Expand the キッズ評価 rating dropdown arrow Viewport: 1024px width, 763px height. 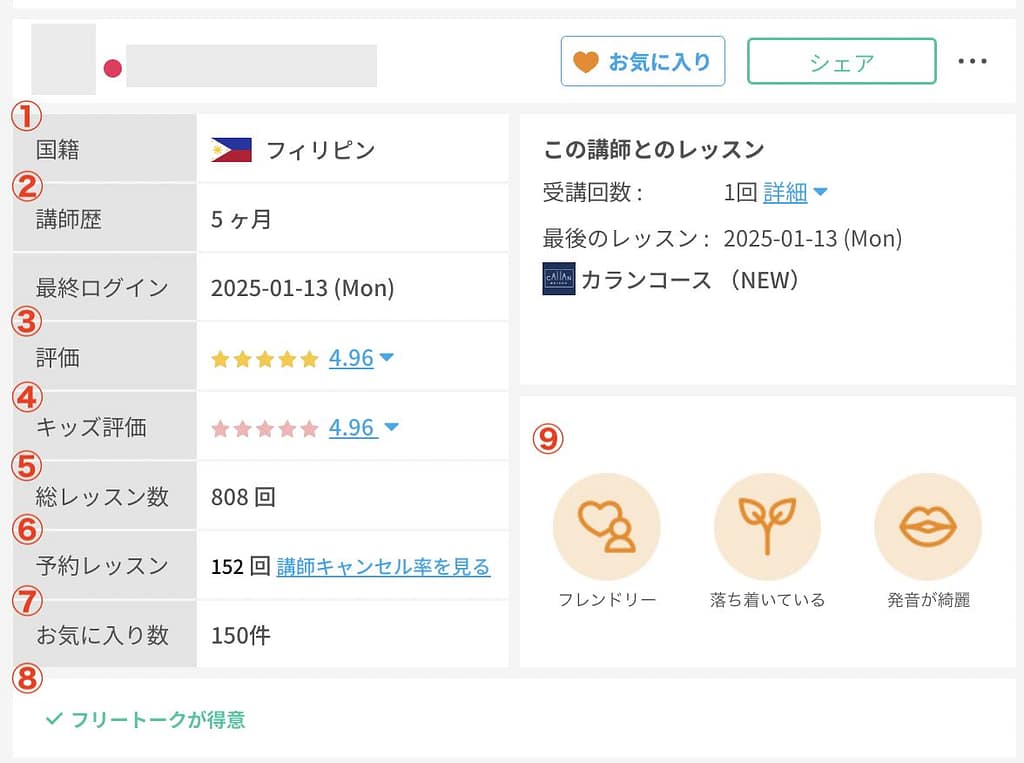click(x=391, y=428)
